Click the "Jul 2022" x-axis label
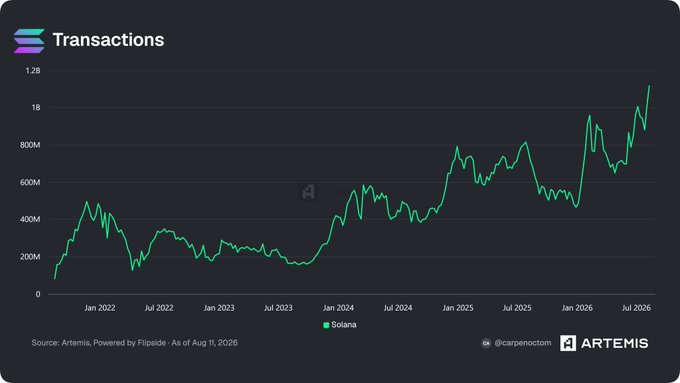Viewport: 680px width, 383px height. pos(159,308)
